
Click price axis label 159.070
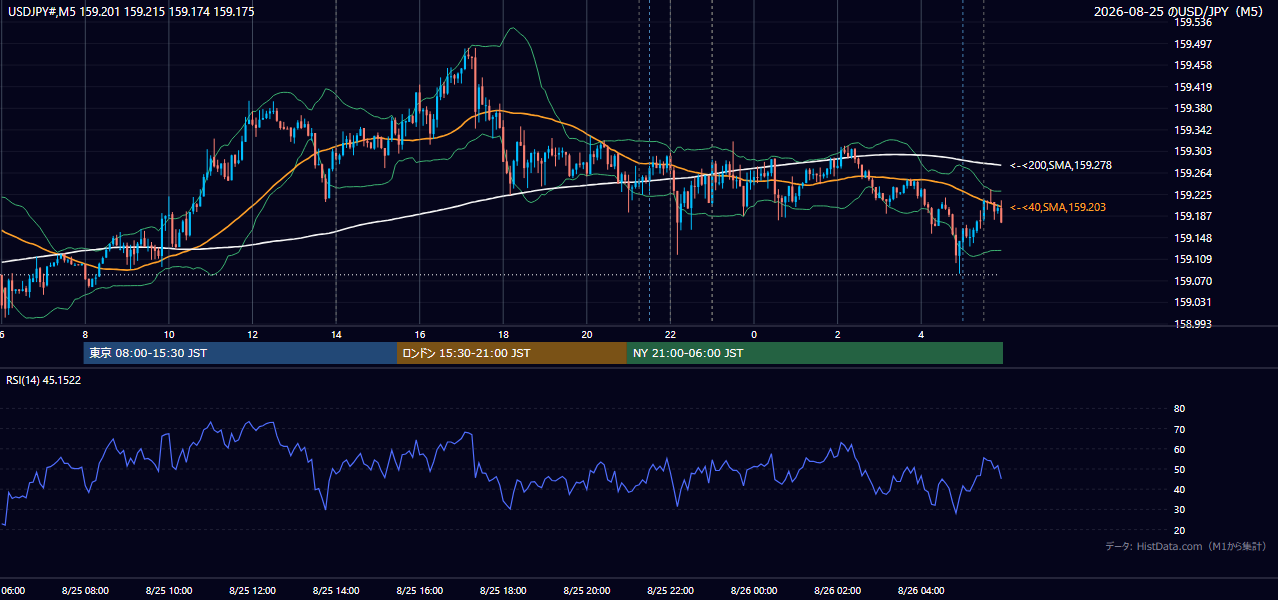[x=1193, y=281]
